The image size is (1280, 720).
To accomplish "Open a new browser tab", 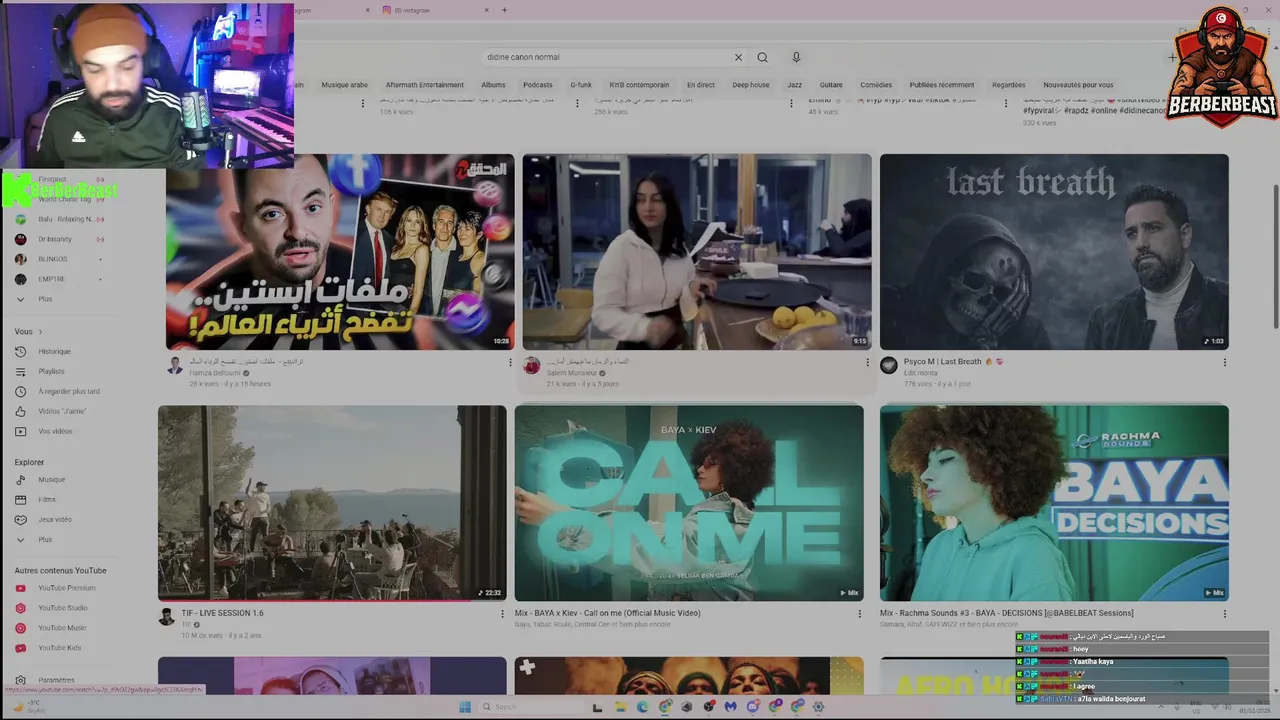I will pyautogui.click(x=504, y=10).
